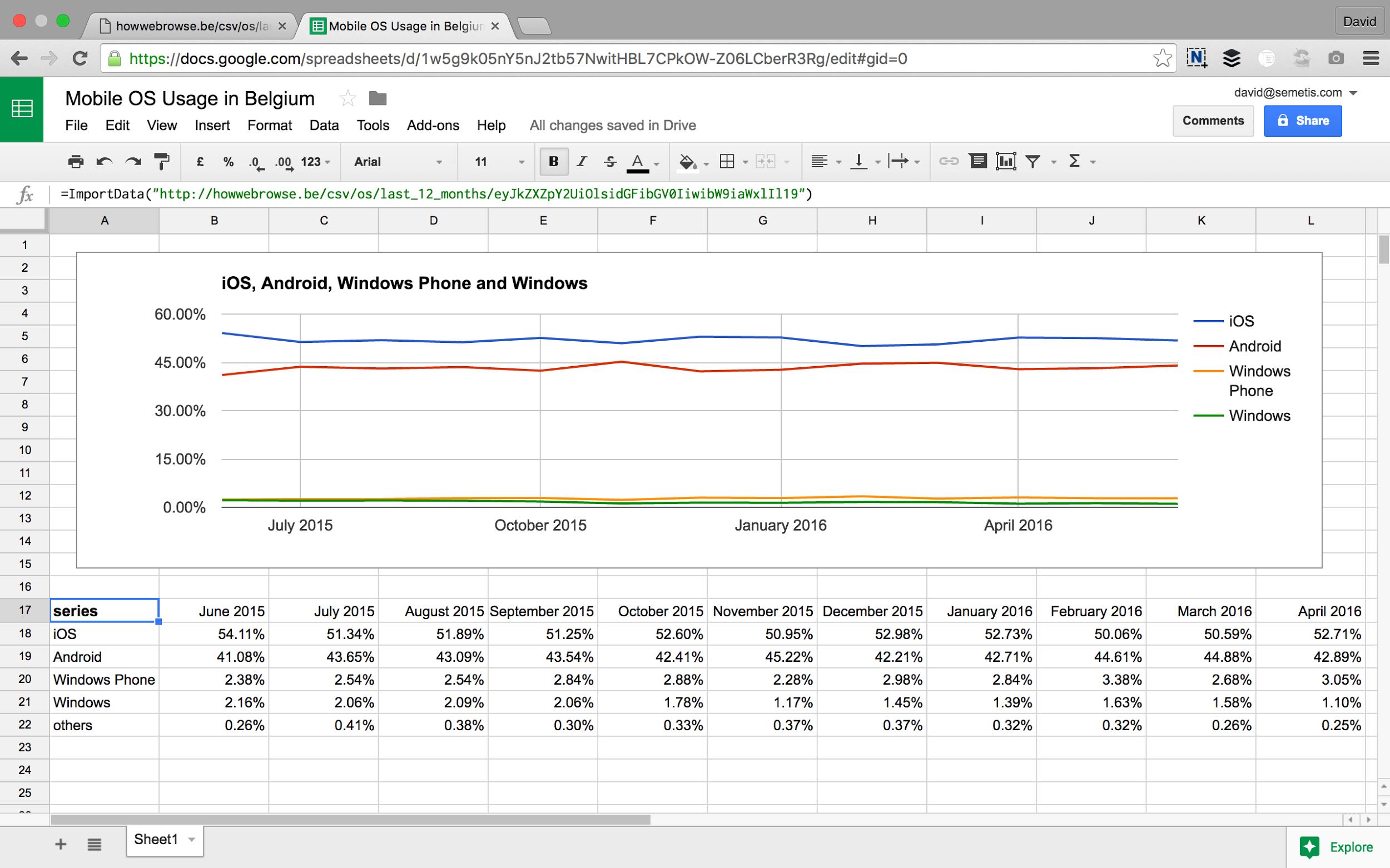Click the filter funnel icon
The height and width of the screenshot is (868, 1390).
point(1032,162)
